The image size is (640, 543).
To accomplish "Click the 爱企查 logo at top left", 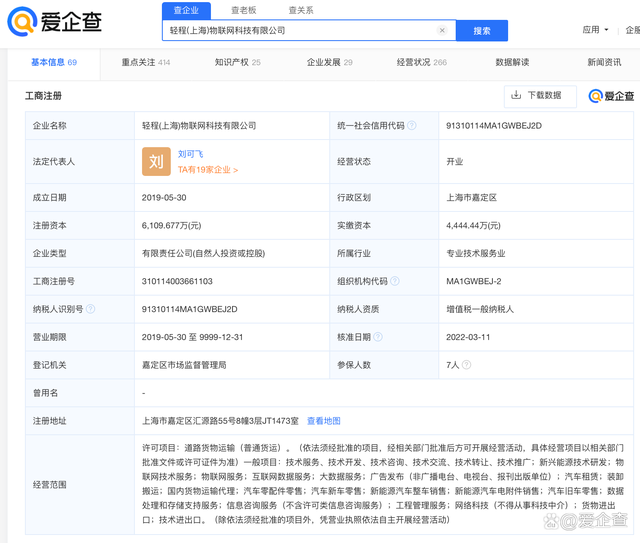I will click(56, 20).
